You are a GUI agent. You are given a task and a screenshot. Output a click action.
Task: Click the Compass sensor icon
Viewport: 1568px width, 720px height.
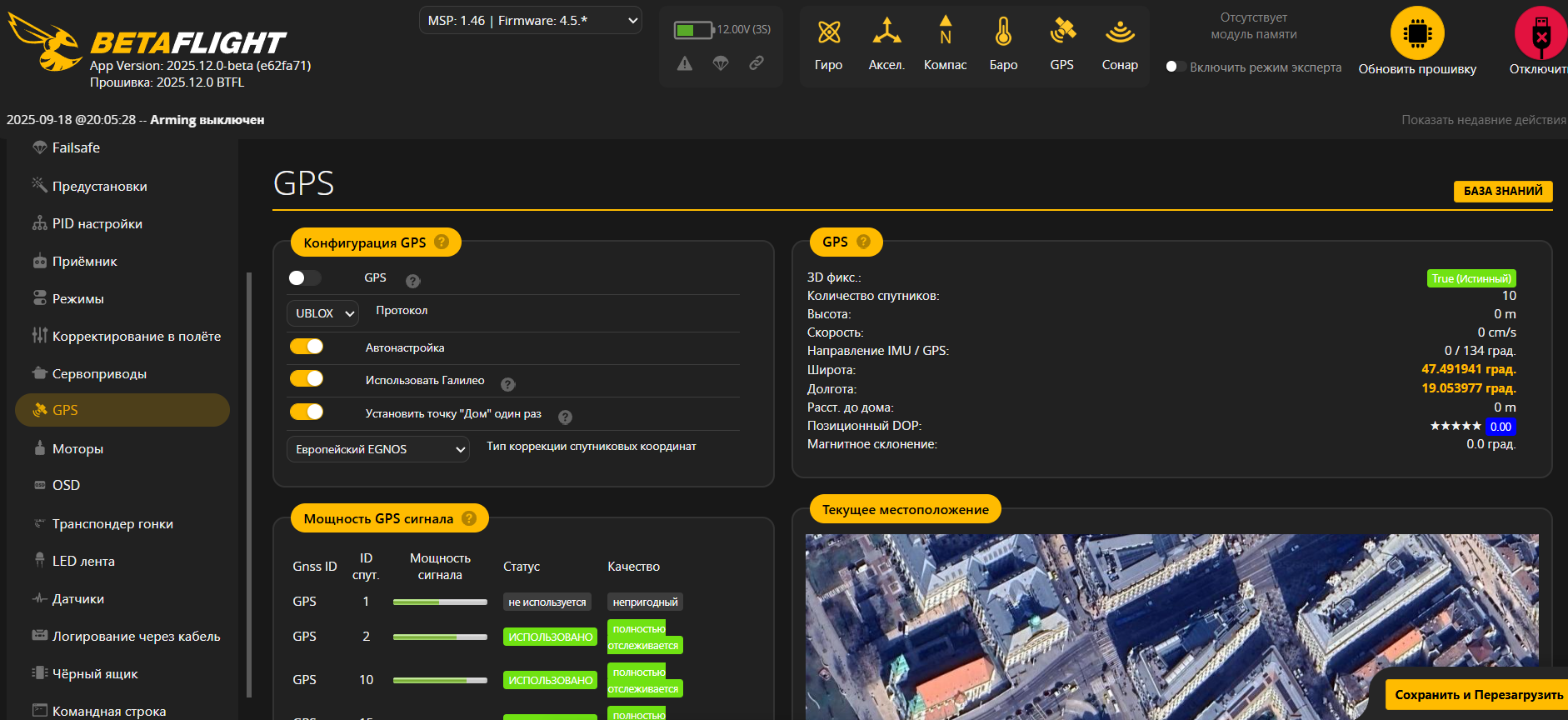point(945,32)
